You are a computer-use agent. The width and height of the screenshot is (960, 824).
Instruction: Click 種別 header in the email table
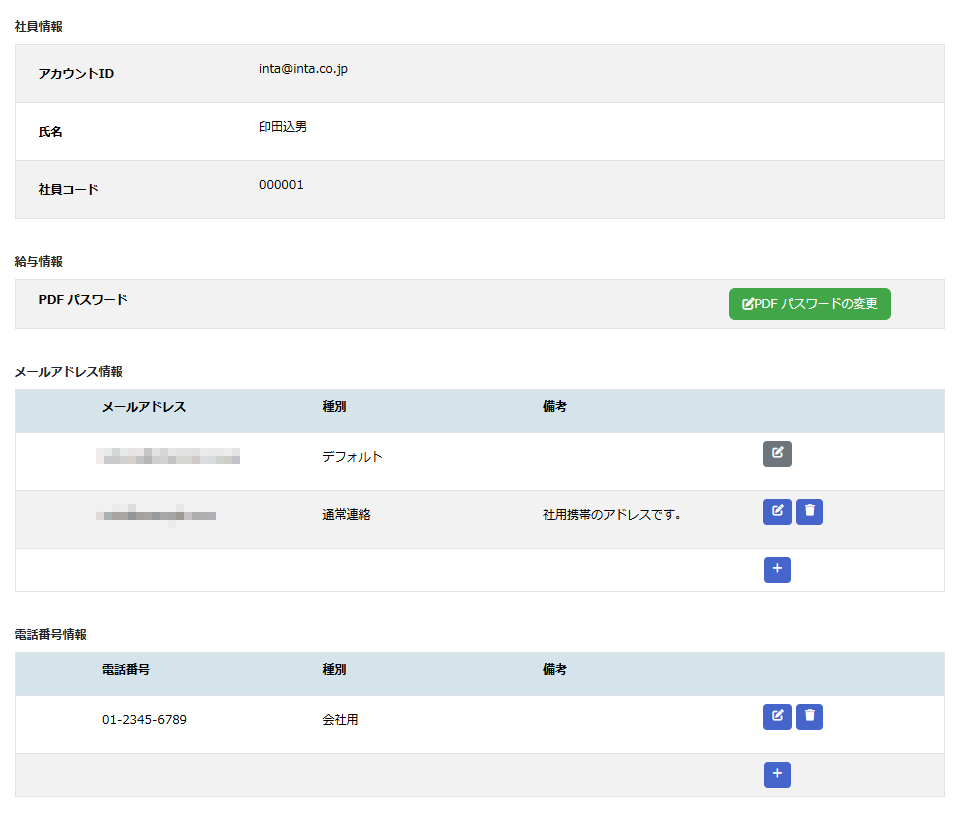coord(334,407)
